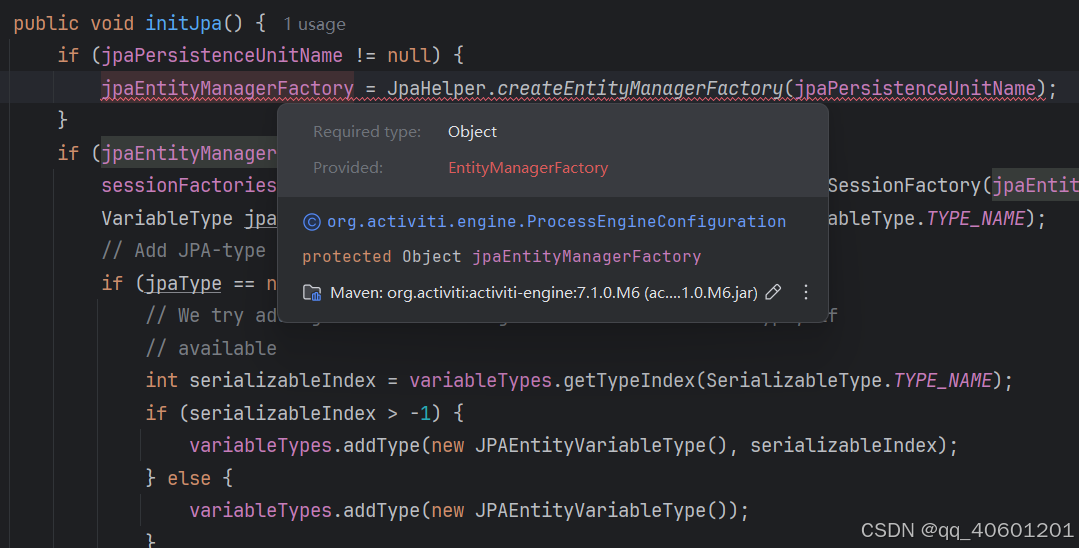Click sessionFactories variable
This screenshot has width=1079, height=548.
point(189,185)
